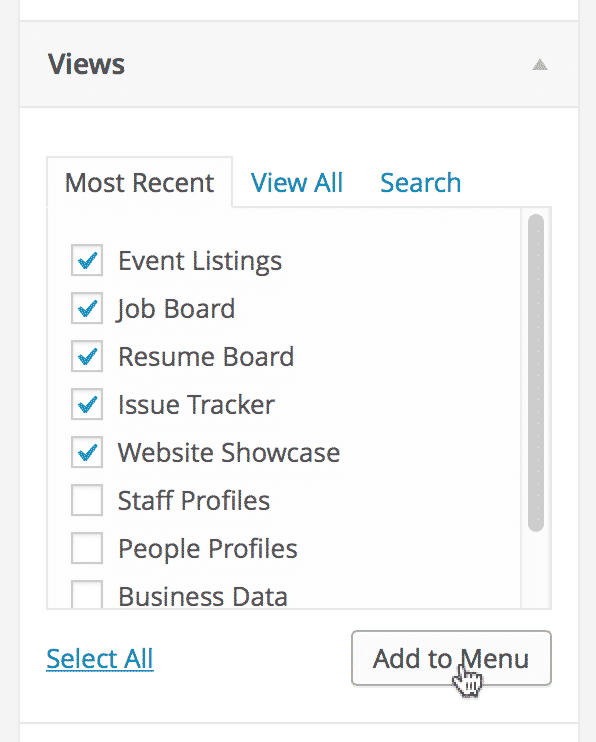The height and width of the screenshot is (742, 596).
Task: Click the Select All link
Action: [x=100, y=659]
